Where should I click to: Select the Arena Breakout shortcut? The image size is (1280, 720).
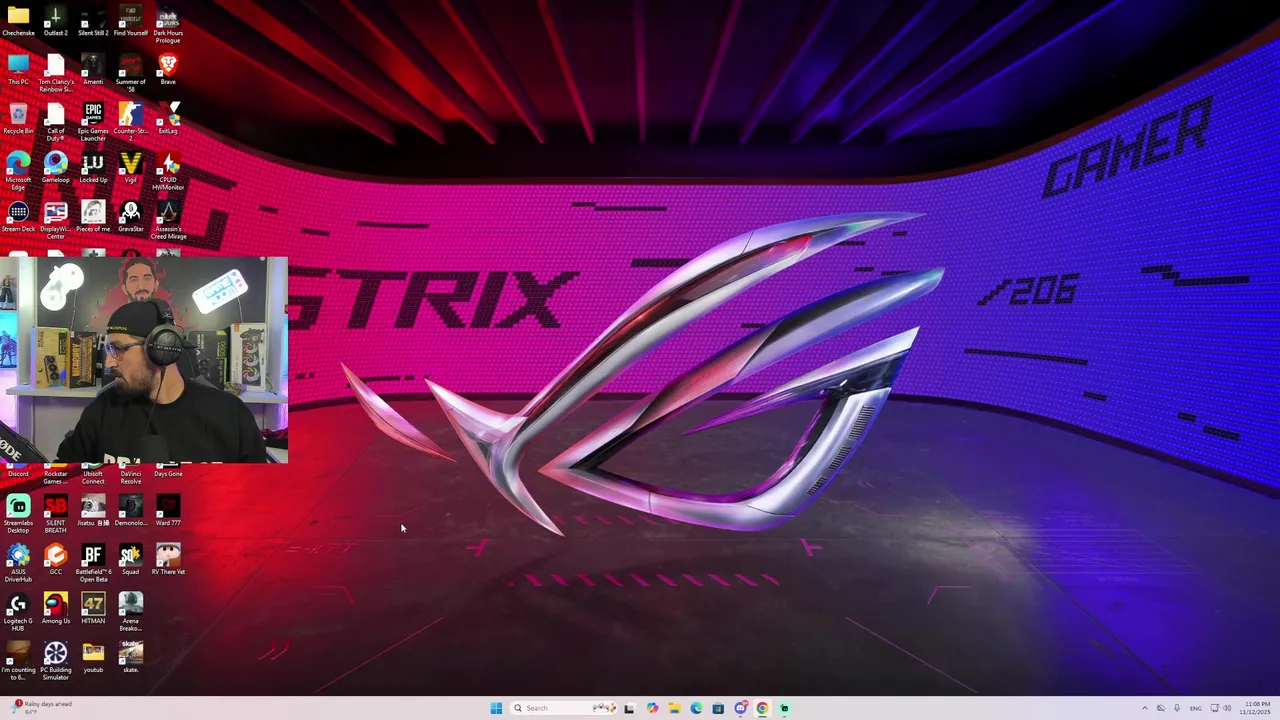(x=130, y=610)
